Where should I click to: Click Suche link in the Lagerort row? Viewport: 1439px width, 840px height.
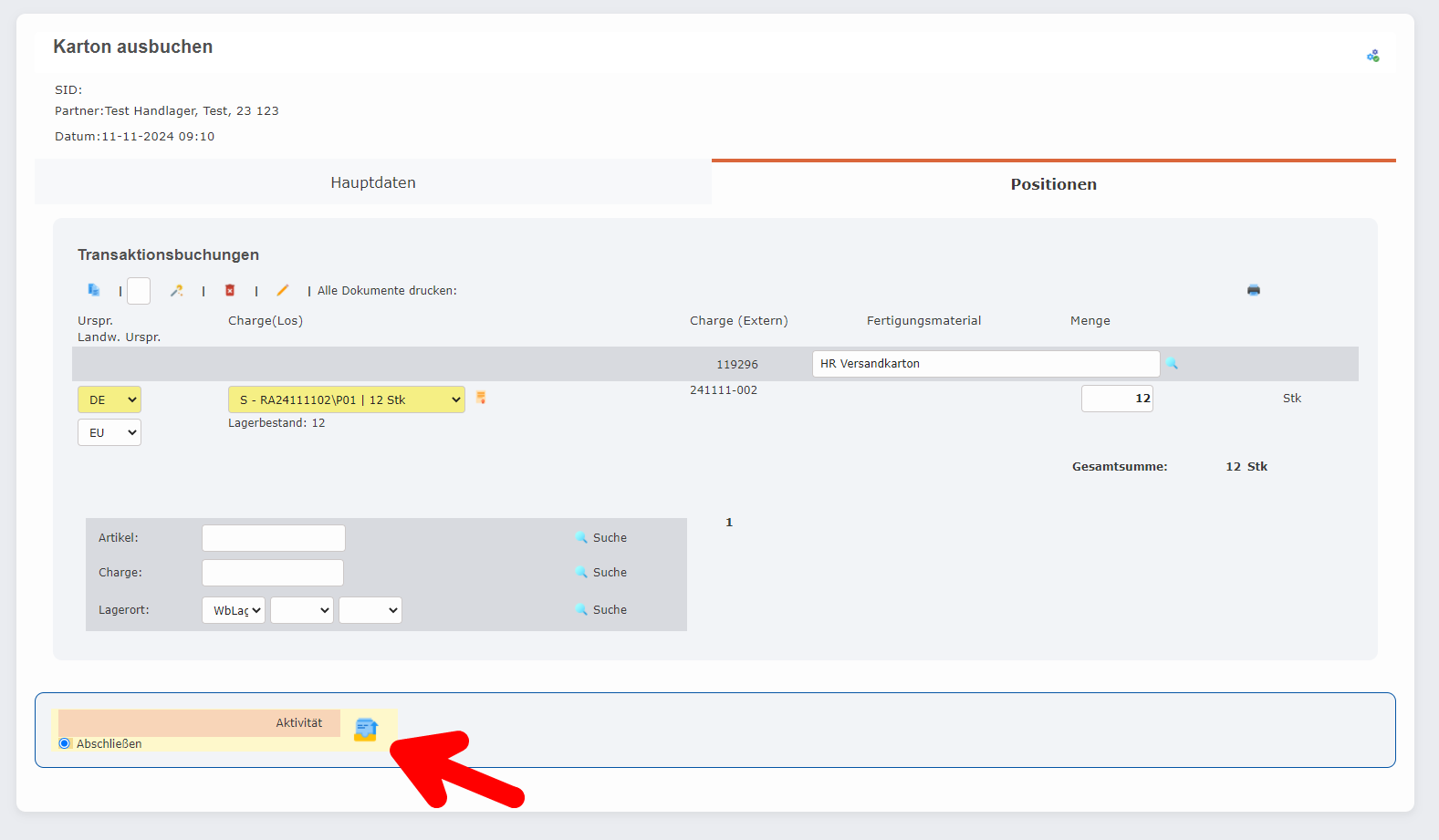tap(609, 610)
